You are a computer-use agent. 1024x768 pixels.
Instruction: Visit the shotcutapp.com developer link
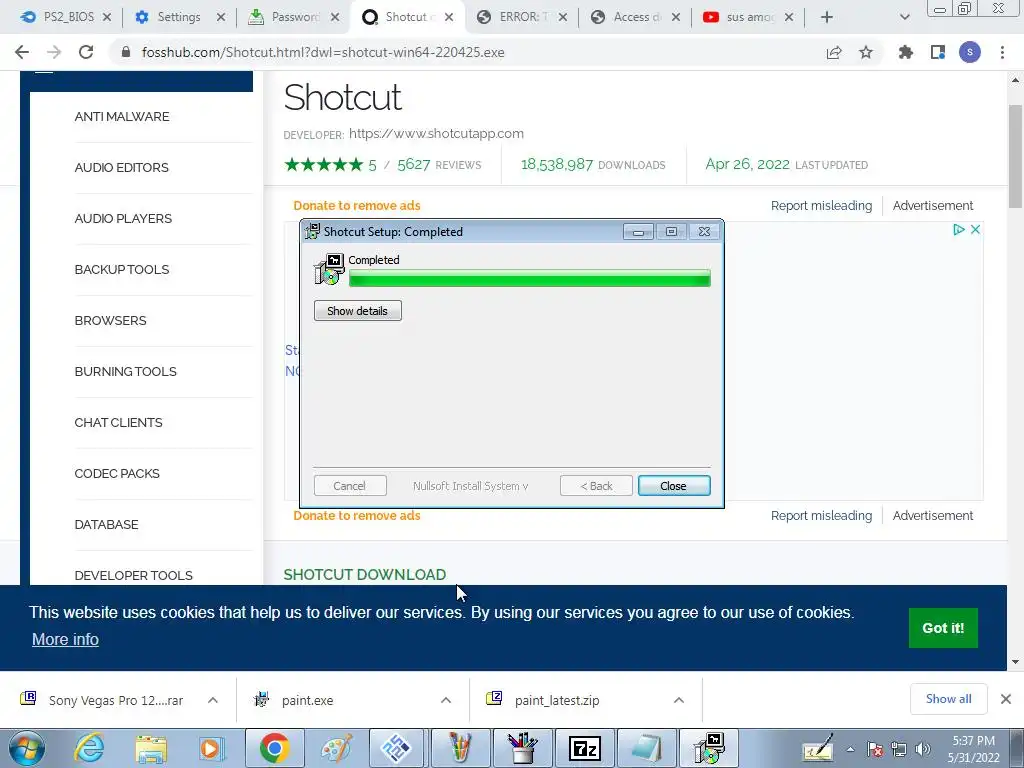tap(436, 133)
